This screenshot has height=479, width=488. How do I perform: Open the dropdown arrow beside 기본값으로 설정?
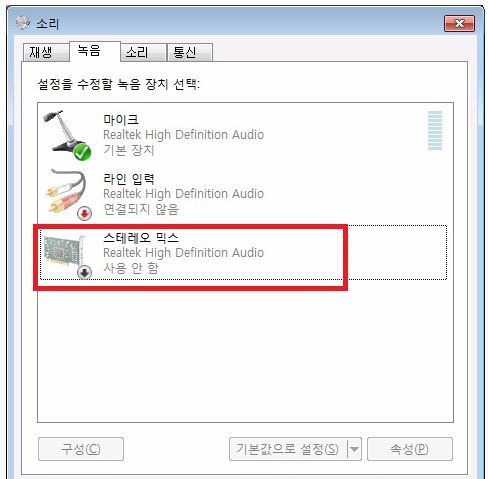354,449
